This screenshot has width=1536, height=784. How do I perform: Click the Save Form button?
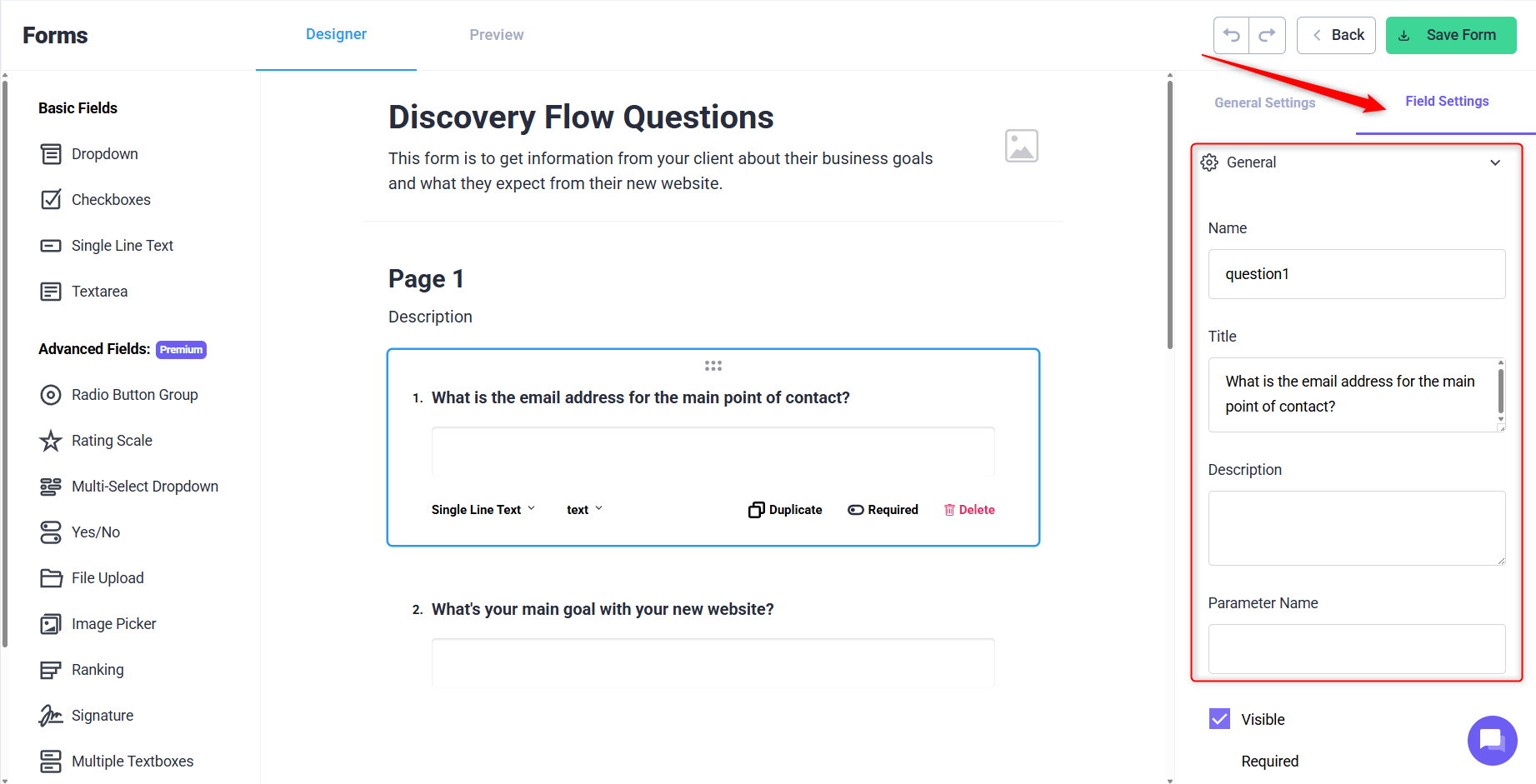pos(1451,35)
